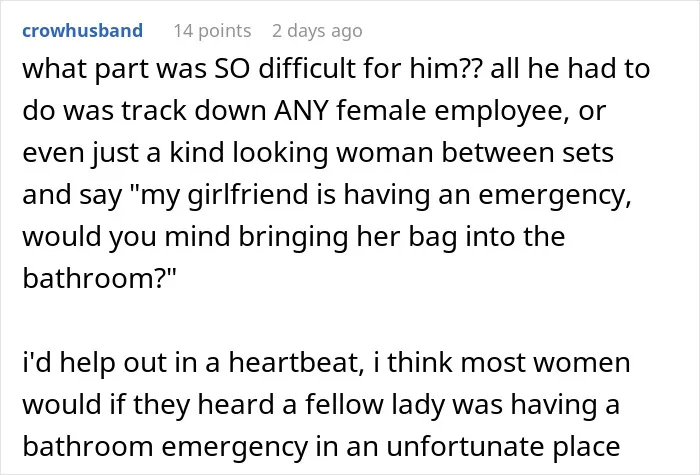Click the phrase fellow lady
The image size is (700, 475).
click(x=375, y=406)
